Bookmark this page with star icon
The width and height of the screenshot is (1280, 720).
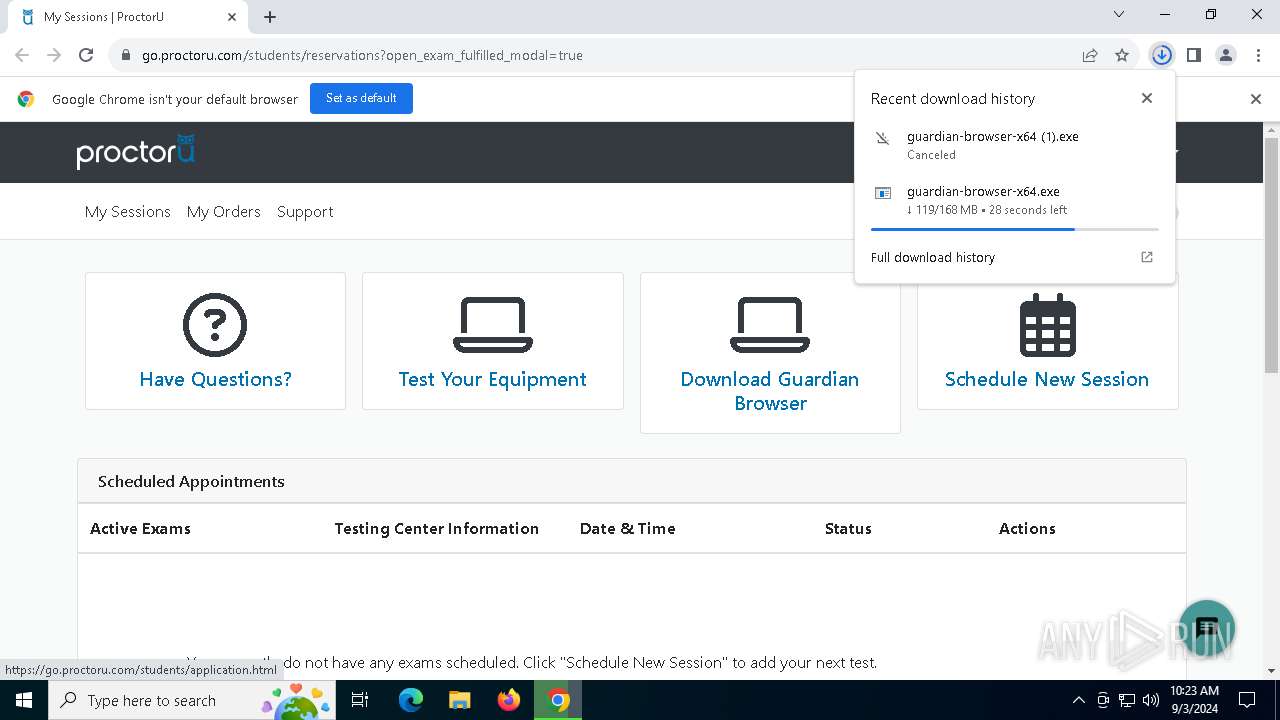(x=1122, y=55)
